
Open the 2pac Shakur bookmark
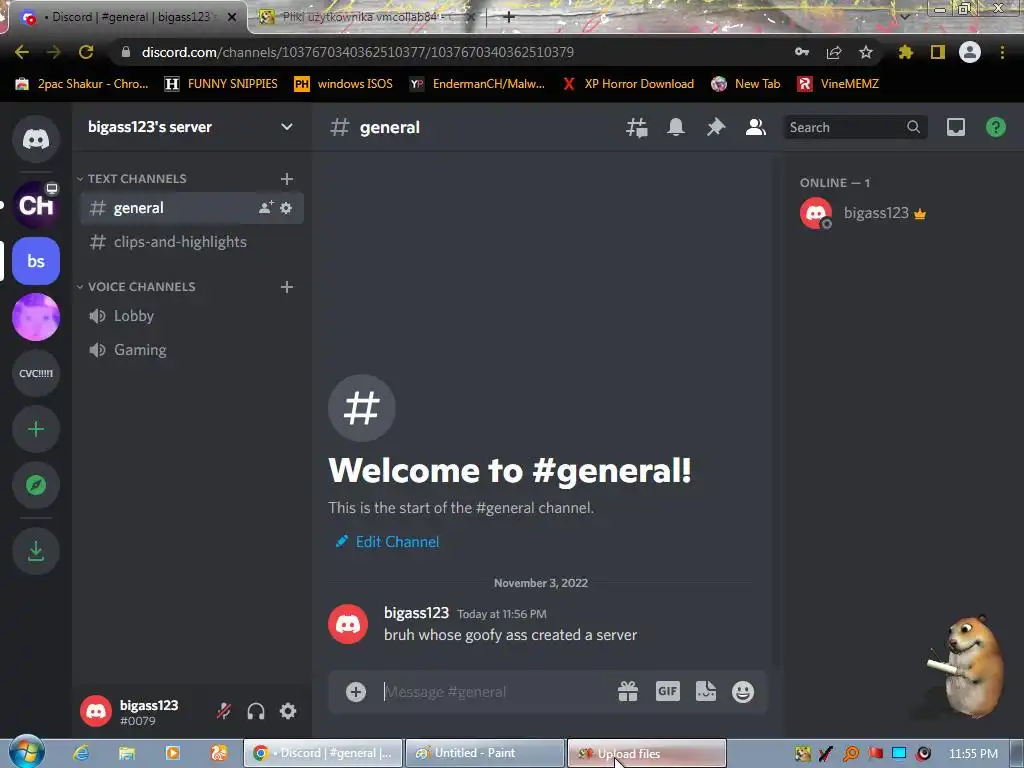(x=82, y=84)
